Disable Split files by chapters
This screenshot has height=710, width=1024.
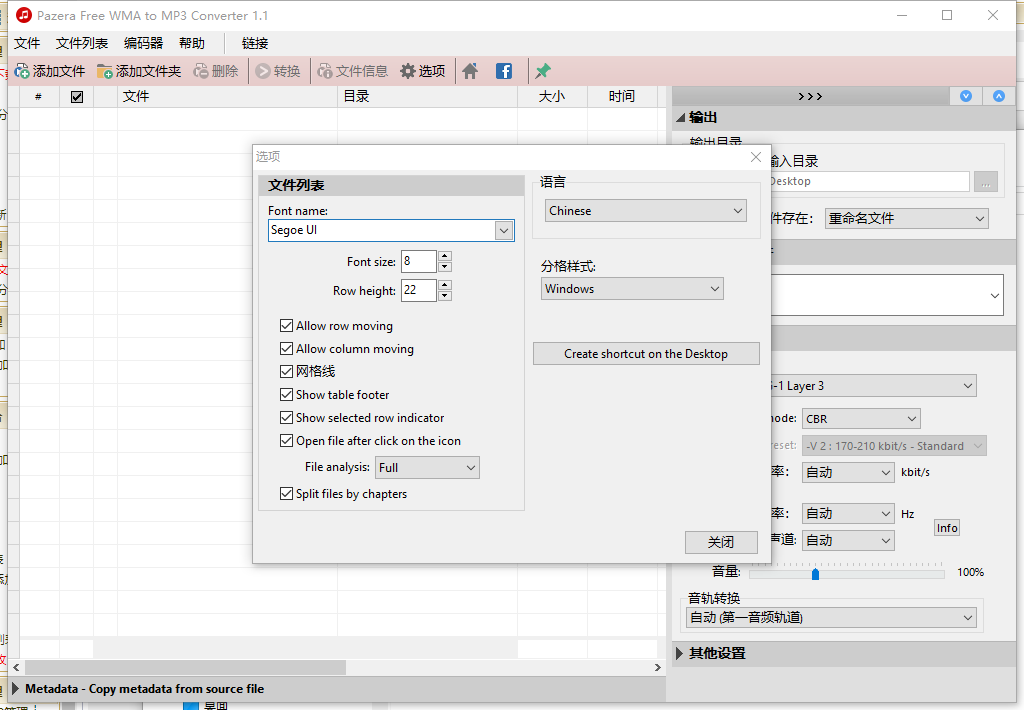(287, 494)
